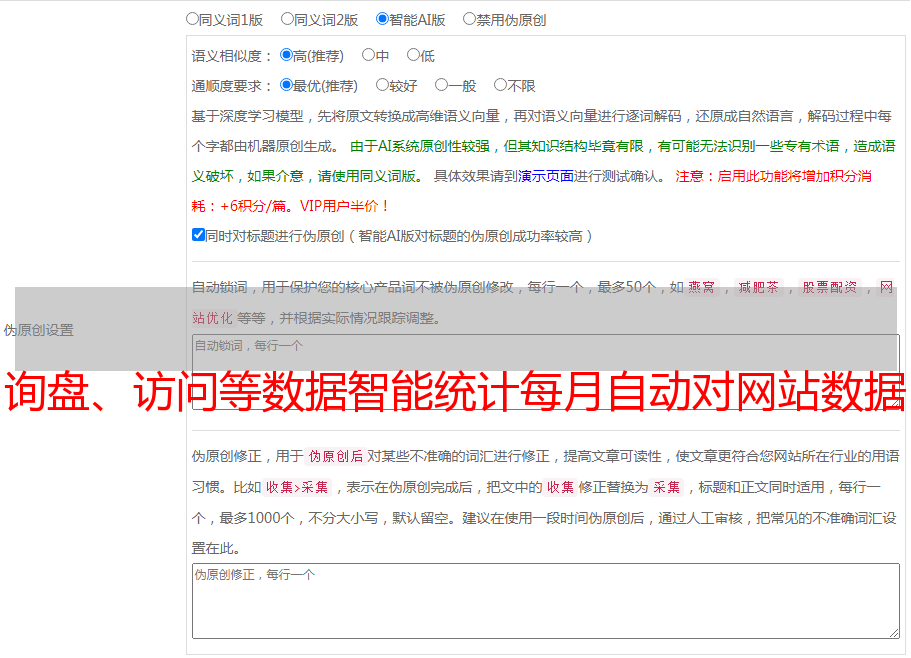The image size is (911, 658).
Task: Set 语义相似度 to 中
Action: [368, 55]
